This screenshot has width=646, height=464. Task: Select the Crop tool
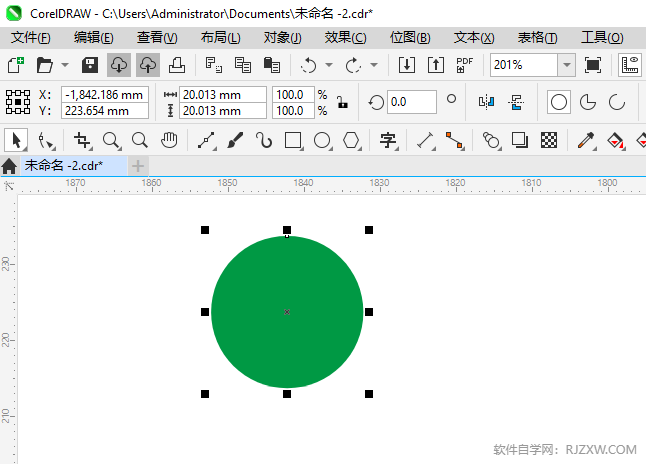coord(82,141)
